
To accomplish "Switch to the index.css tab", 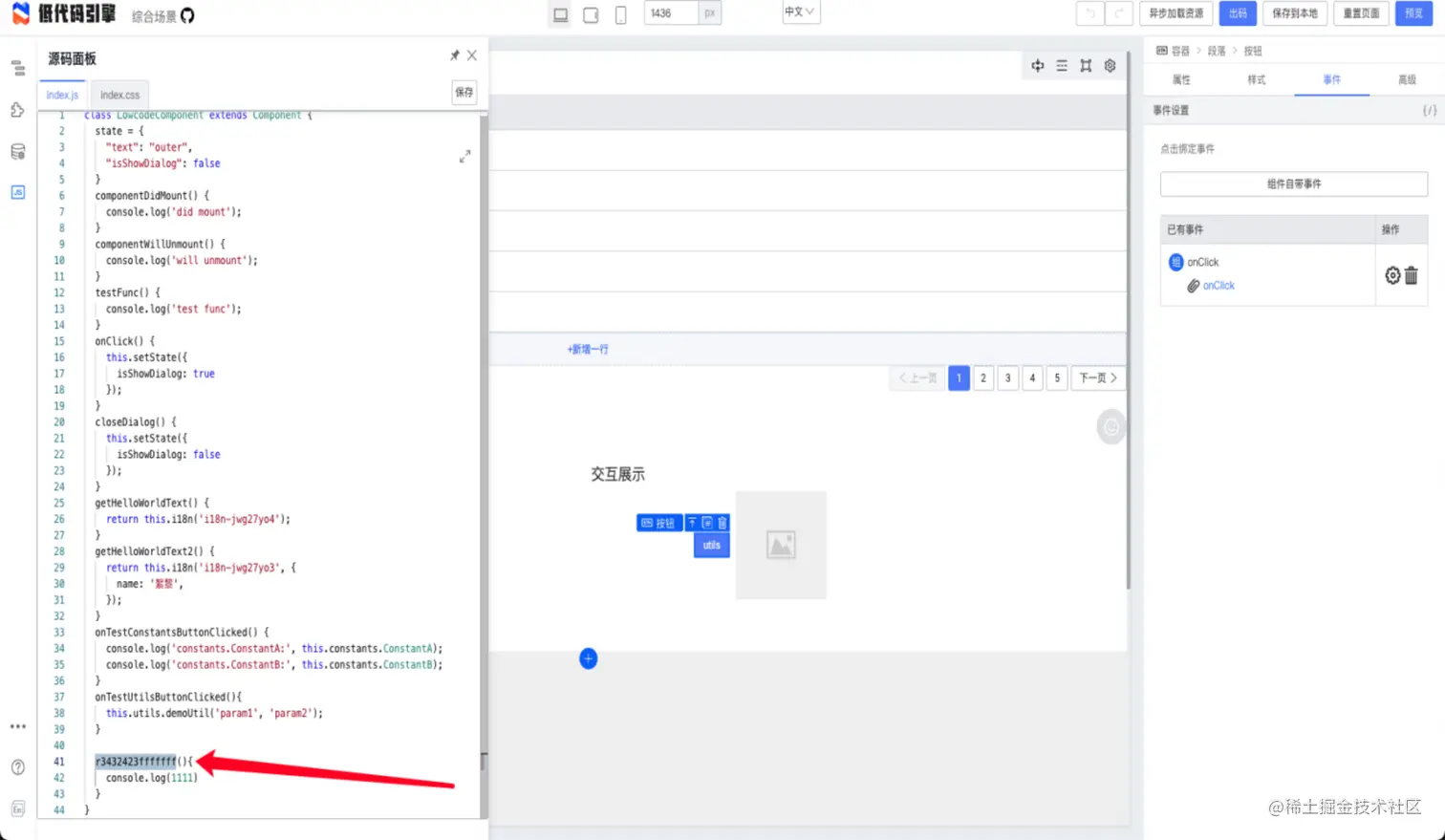I will pyautogui.click(x=119, y=95).
